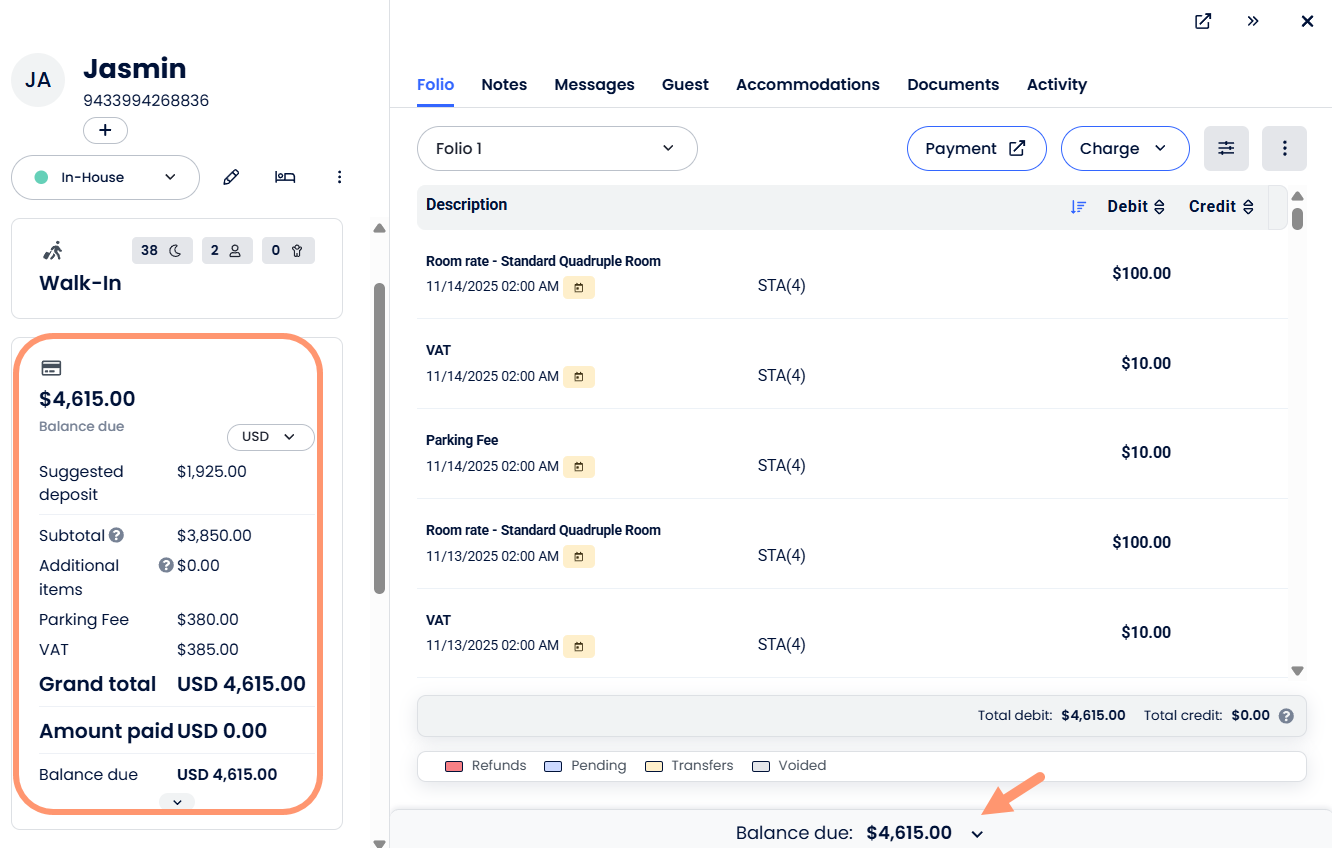Open the reservation three-dot menu
Image resolution: width=1332 pixels, height=848 pixels.
[339, 177]
